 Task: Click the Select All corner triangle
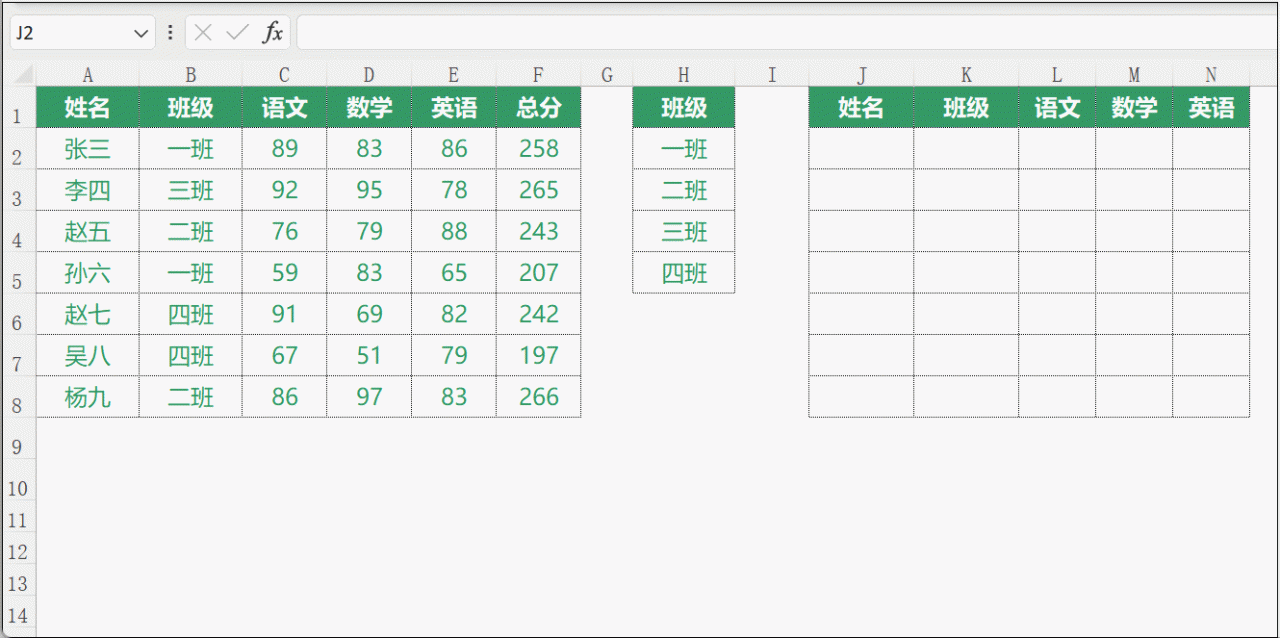click(24, 75)
